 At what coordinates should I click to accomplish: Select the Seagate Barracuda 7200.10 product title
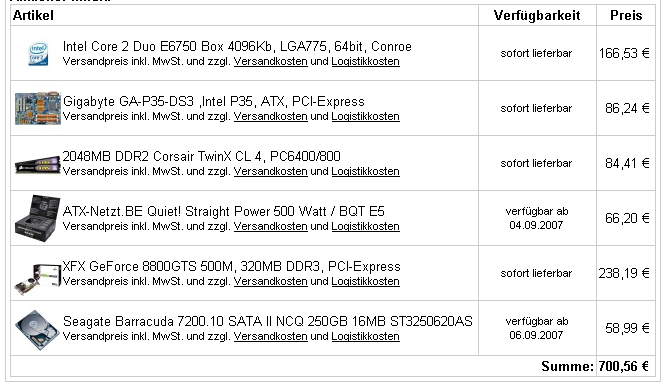coord(268,322)
